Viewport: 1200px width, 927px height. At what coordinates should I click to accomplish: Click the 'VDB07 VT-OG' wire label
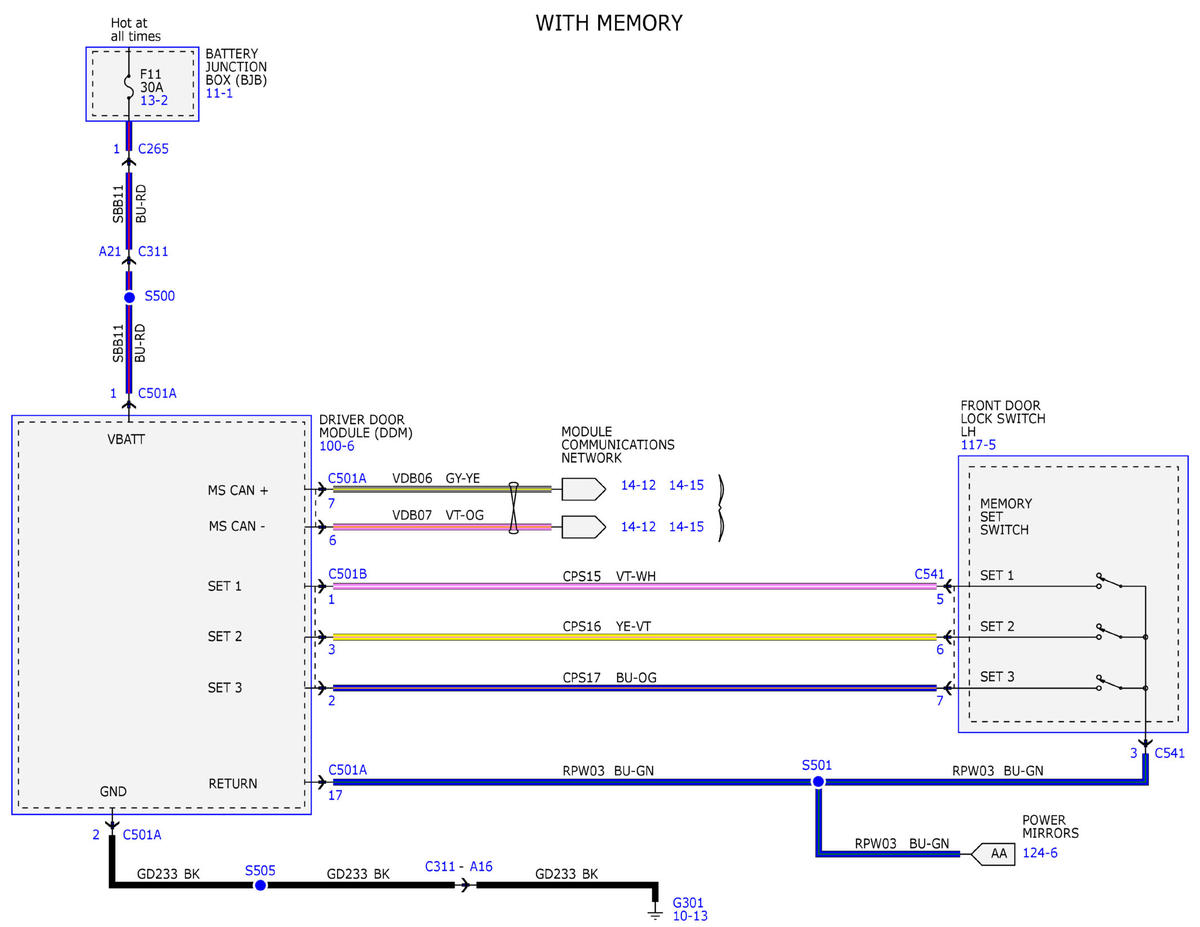pyautogui.click(x=436, y=515)
